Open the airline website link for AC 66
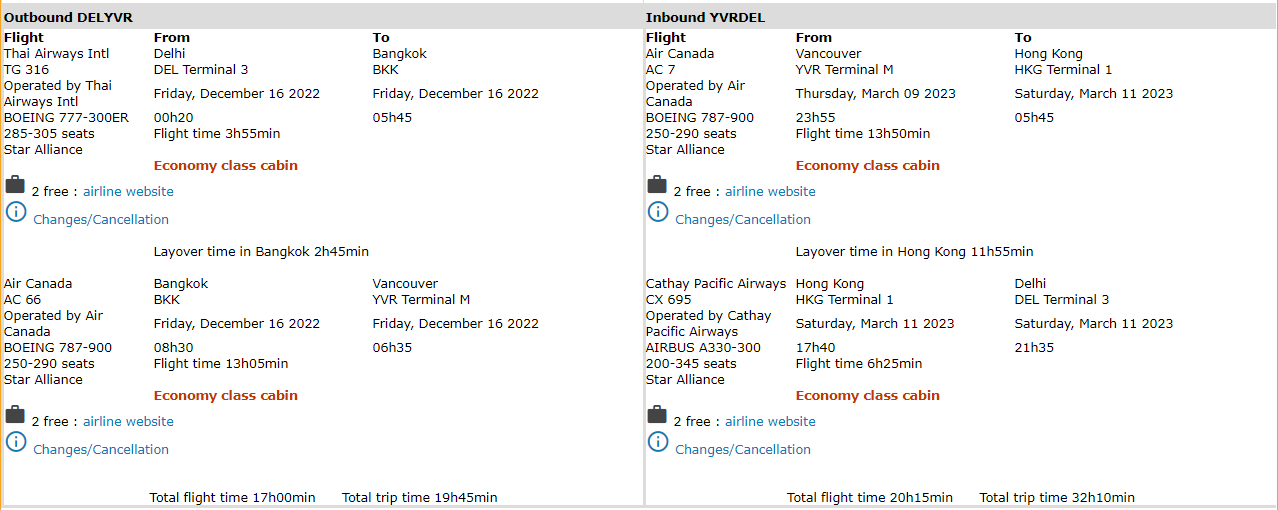The width and height of the screenshot is (1278, 510). coord(128,422)
